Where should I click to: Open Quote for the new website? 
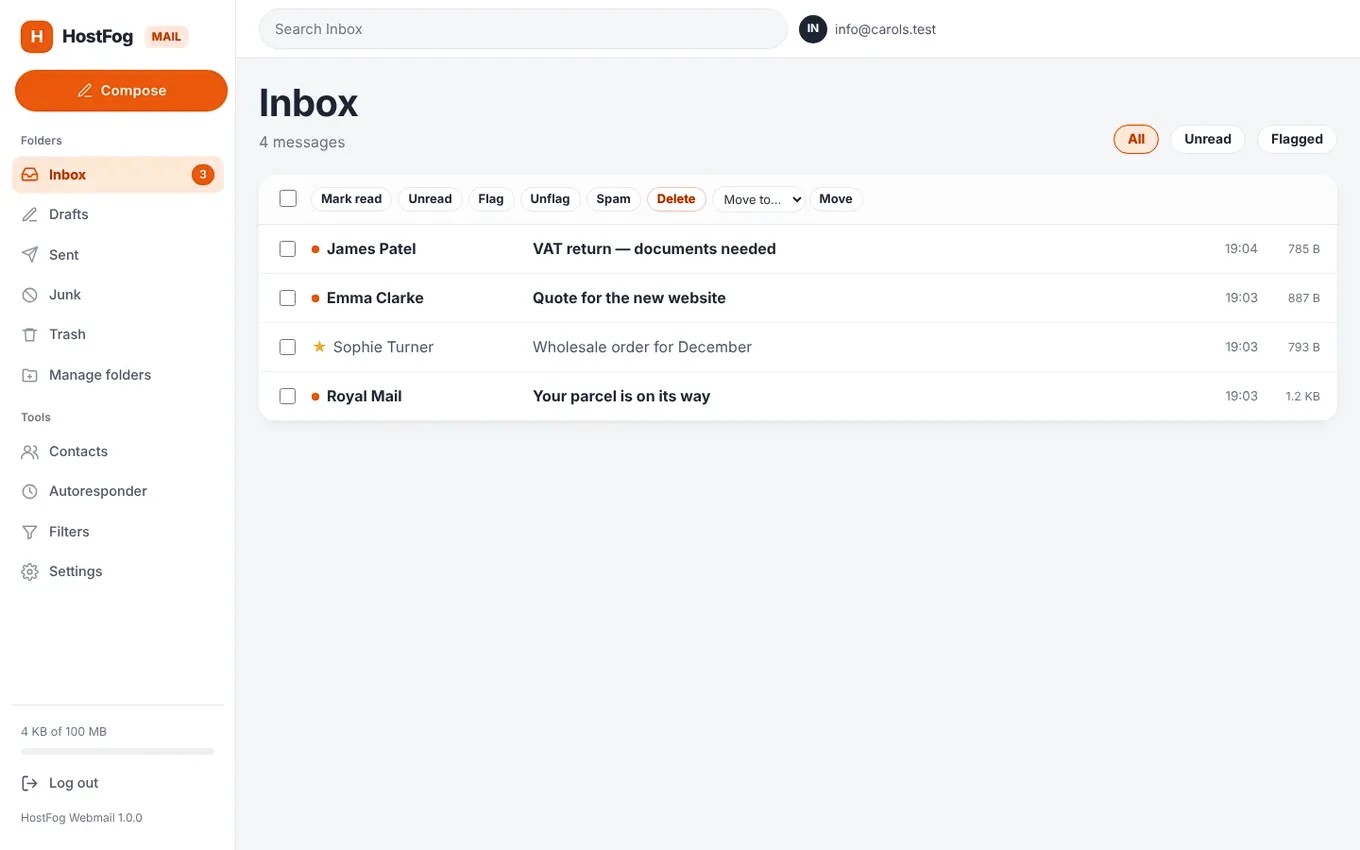(629, 298)
